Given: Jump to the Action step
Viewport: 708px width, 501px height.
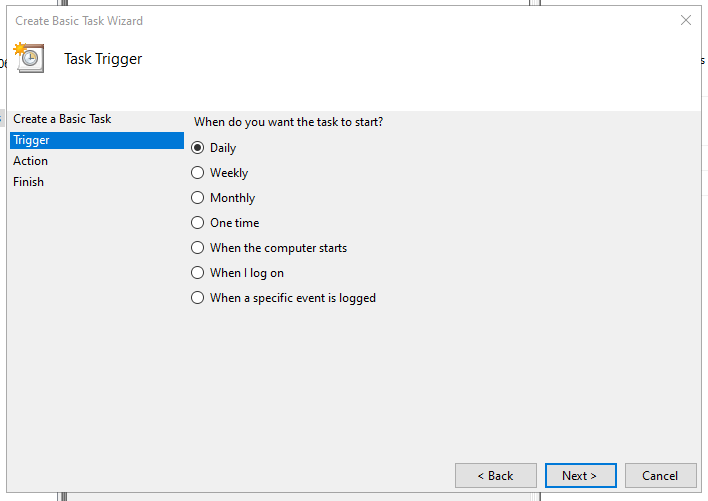Looking at the screenshot, I should pos(30,161).
